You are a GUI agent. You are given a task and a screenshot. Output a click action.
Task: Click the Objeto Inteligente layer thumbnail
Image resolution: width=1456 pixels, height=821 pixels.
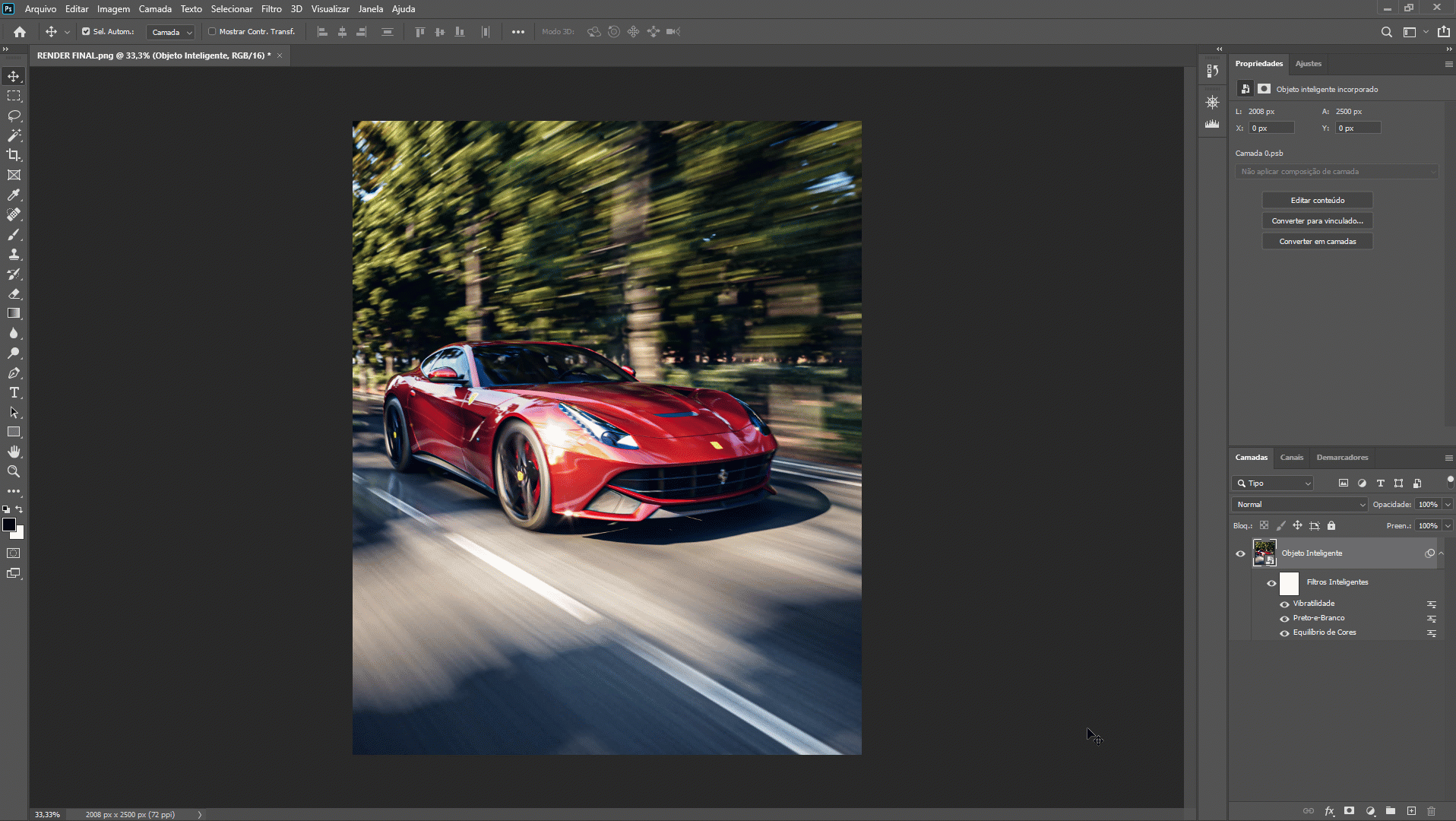(x=1265, y=553)
